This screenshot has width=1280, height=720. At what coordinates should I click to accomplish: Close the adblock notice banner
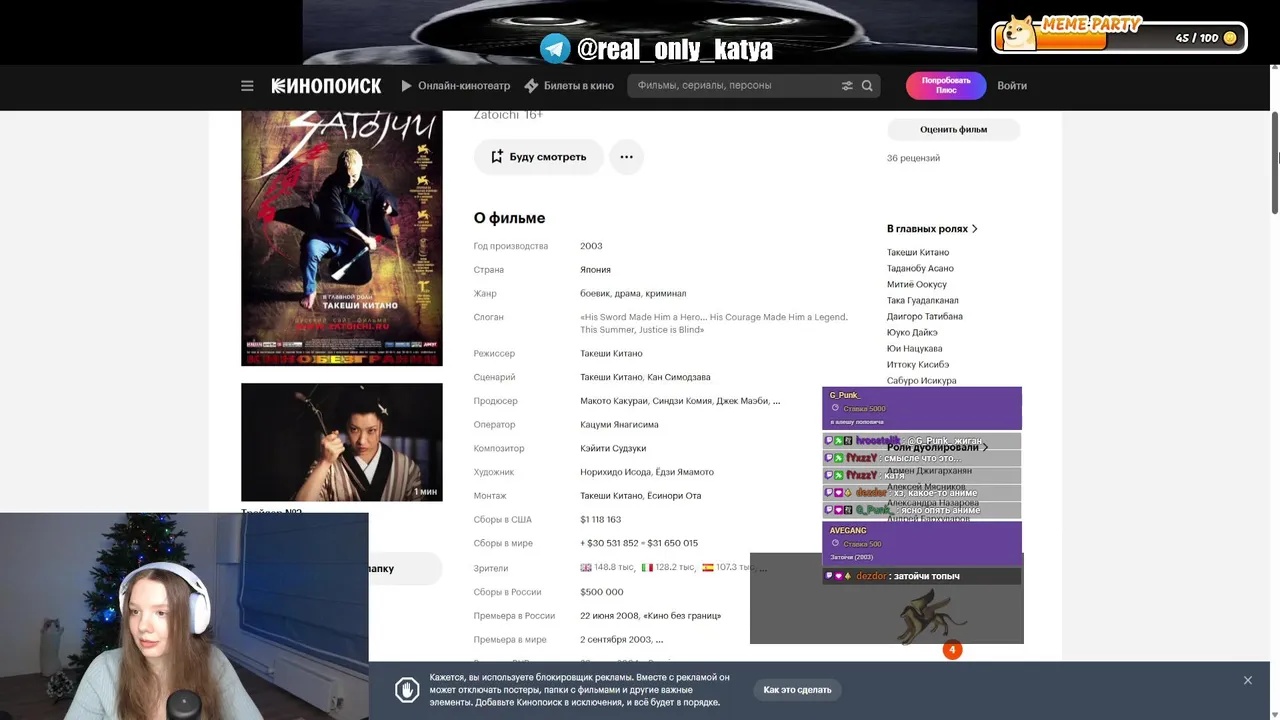point(1247,681)
